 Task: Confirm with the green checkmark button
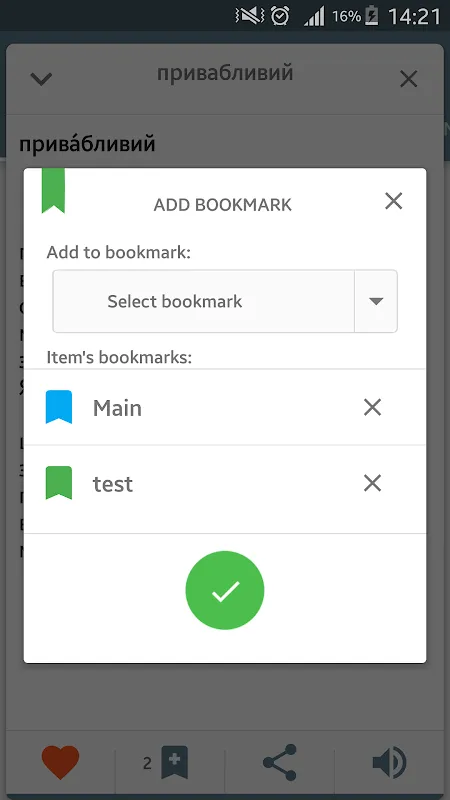(x=225, y=590)
